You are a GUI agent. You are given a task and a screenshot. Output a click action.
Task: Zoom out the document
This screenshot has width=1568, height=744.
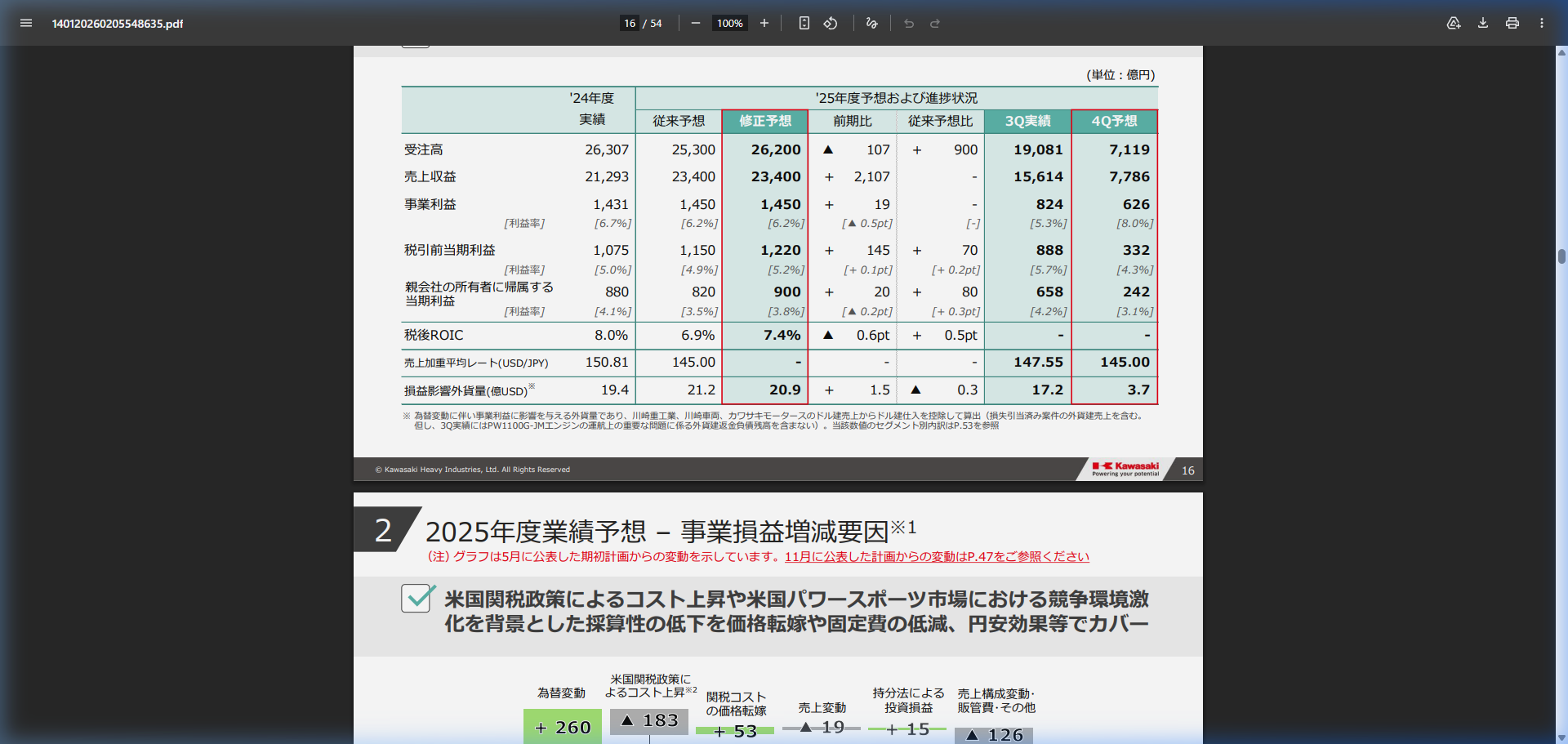click(695, 23)
